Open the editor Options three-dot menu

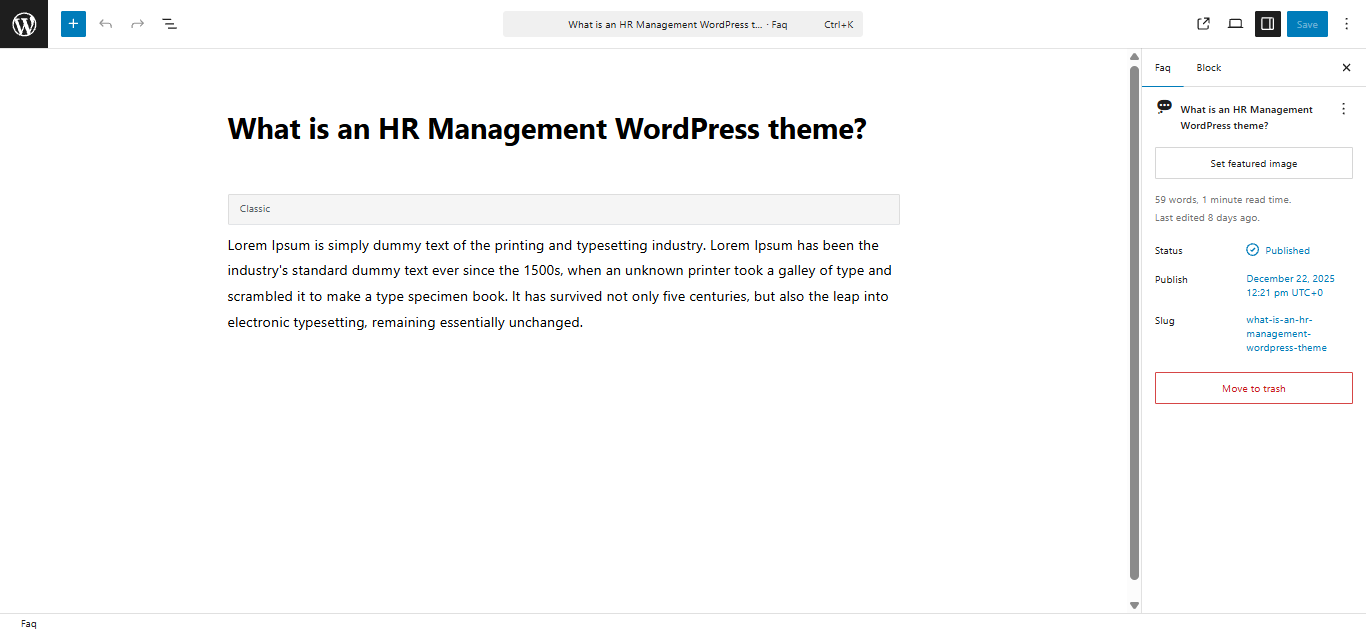tap(1346, 24)
